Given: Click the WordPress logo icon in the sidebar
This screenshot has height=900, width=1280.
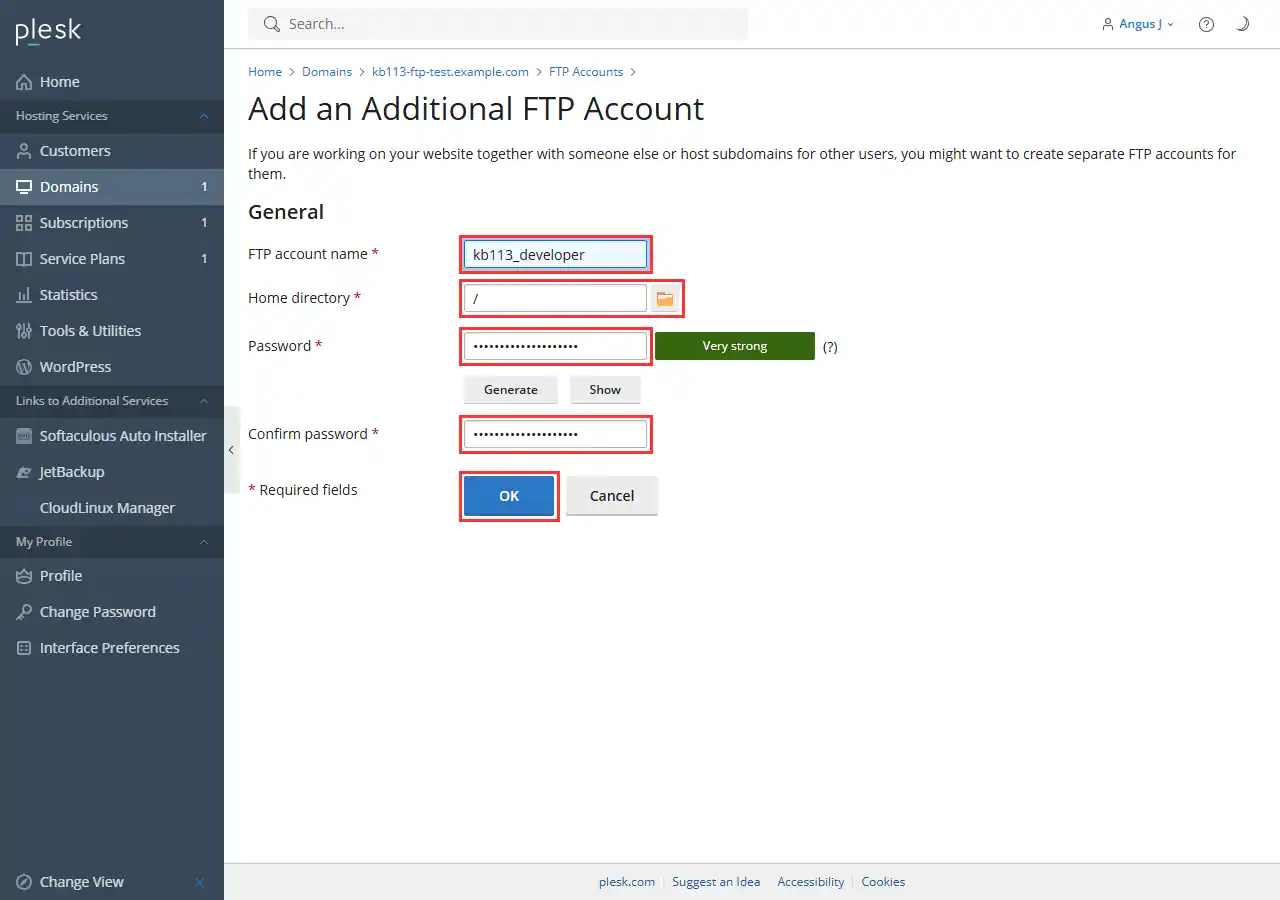Looking at the screenshot, I should tap(24, 367).
